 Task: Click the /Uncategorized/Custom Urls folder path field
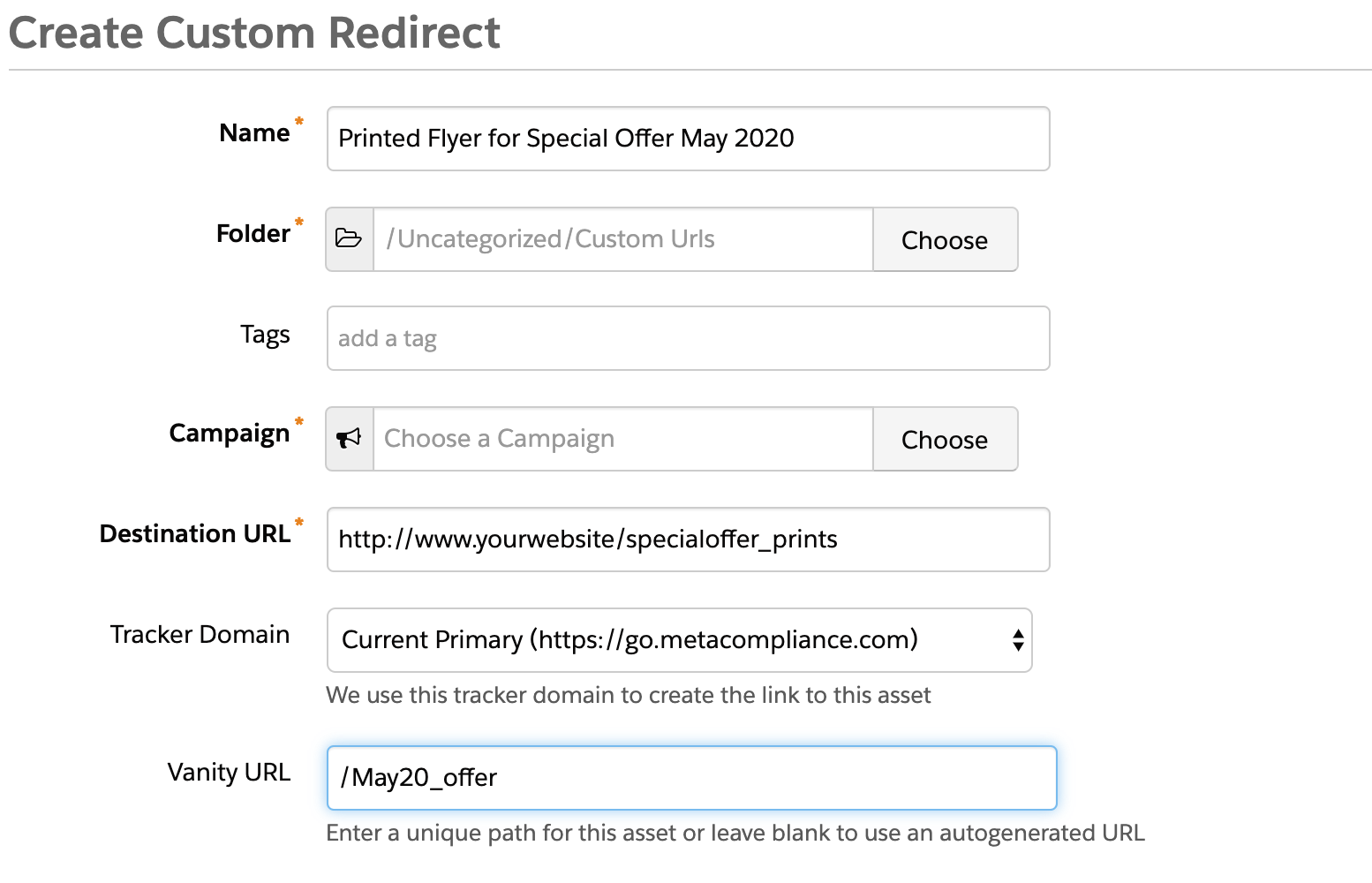pyautogui.click(x=622, y=239)
